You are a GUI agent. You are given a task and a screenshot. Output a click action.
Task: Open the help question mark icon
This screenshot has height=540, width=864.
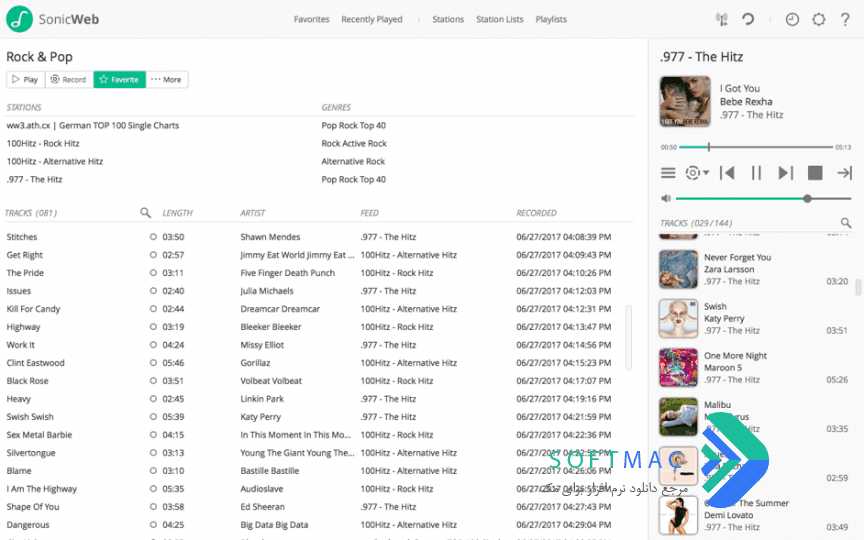click(x=845, y=19)
